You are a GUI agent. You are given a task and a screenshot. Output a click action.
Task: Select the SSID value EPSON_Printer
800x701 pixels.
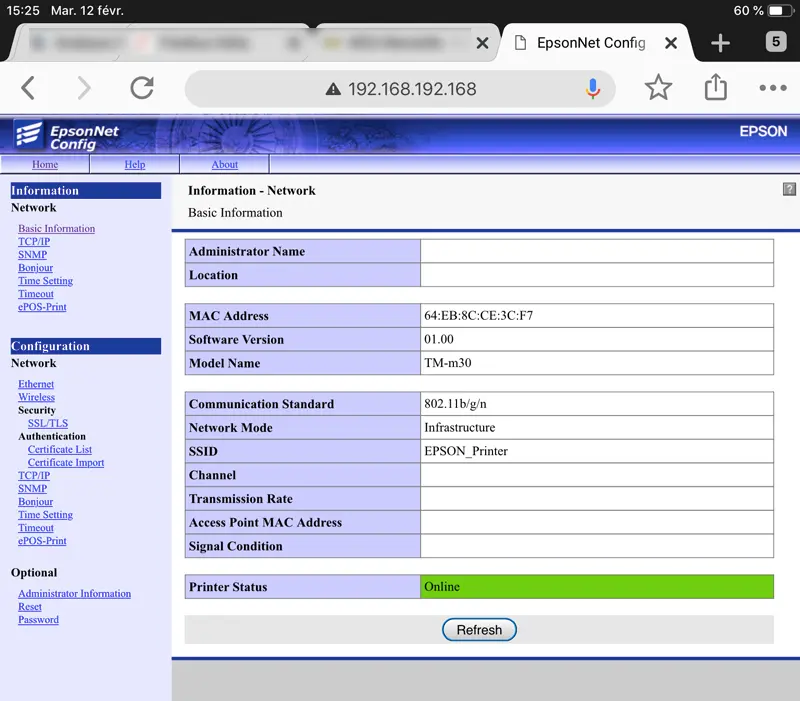[466, 451]
